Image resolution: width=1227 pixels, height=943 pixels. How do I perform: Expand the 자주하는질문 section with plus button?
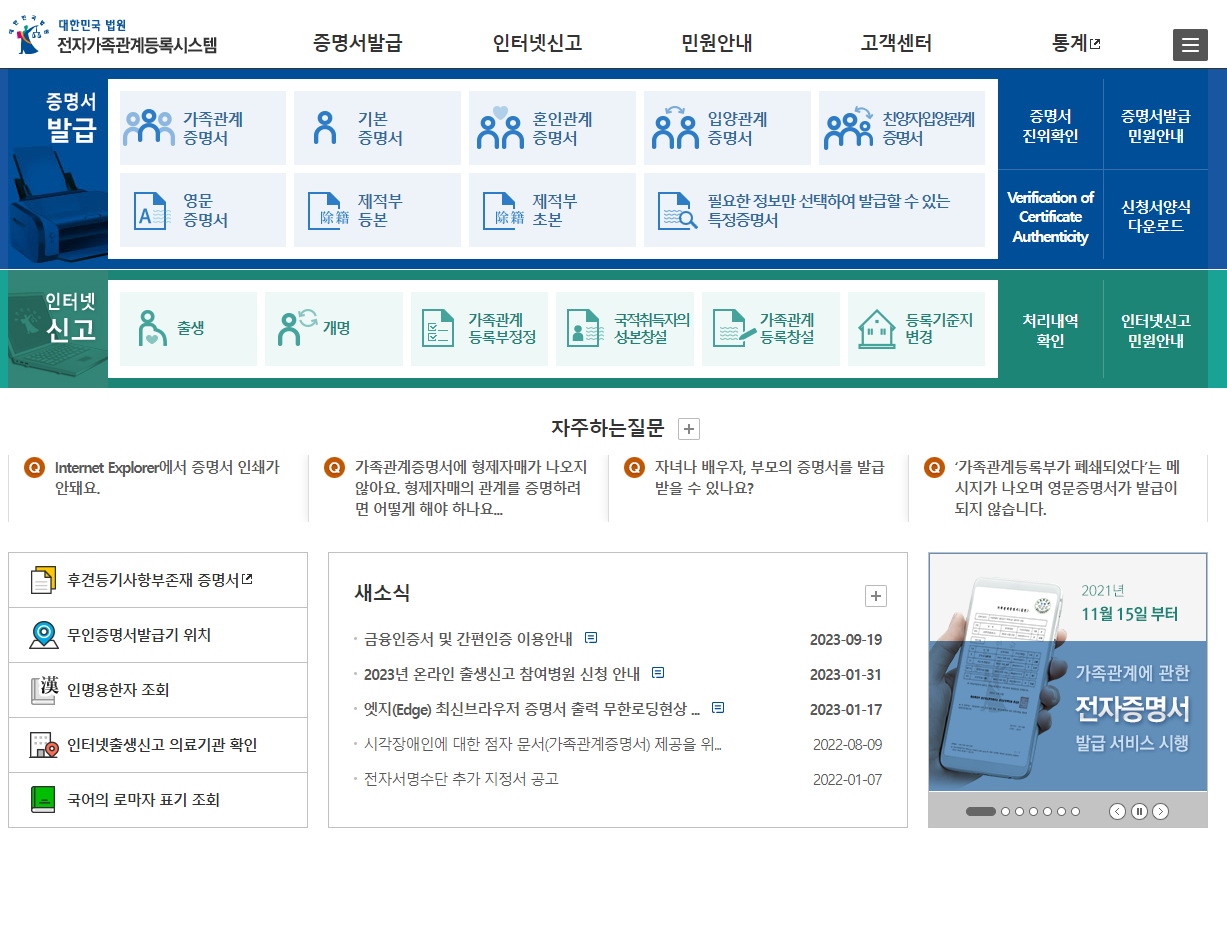click(x=688, y=428)
